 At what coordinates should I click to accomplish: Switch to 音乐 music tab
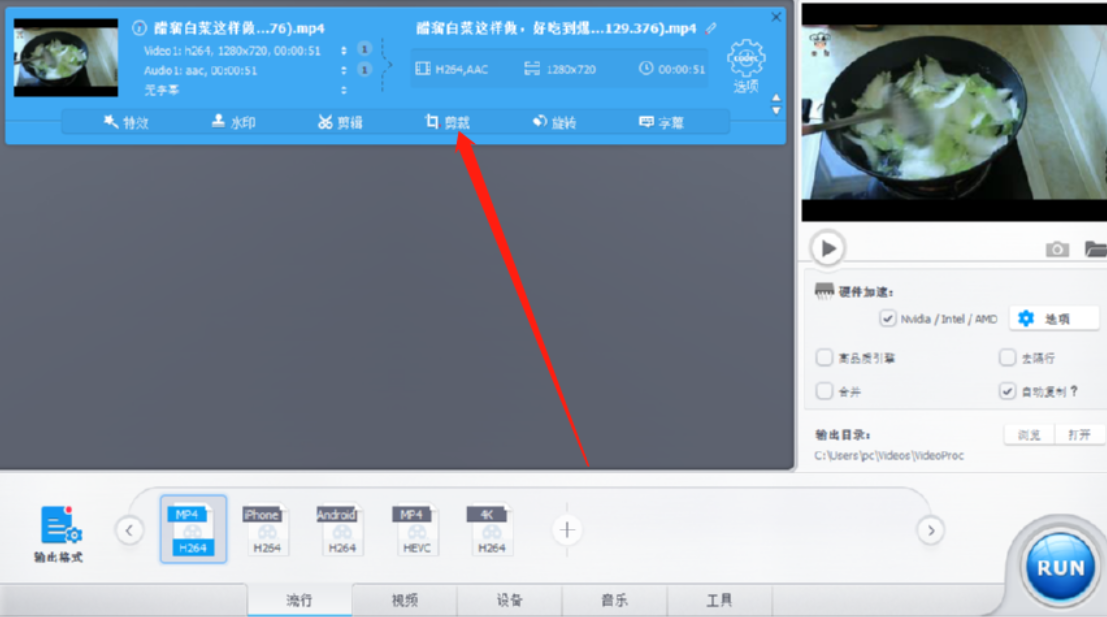(x=614, y=600)
